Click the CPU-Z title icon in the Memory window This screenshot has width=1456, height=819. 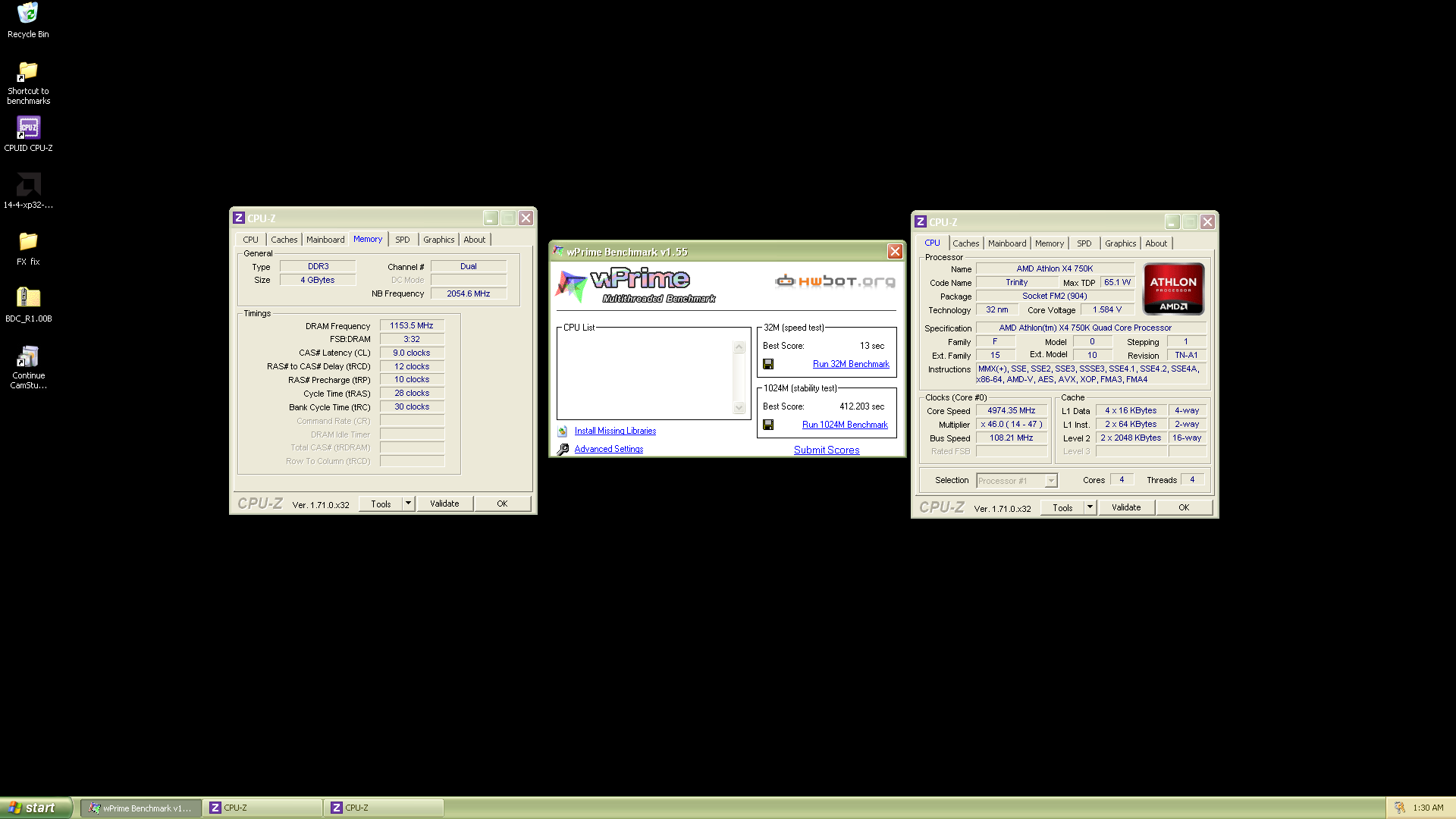click(x=239, y=218)
